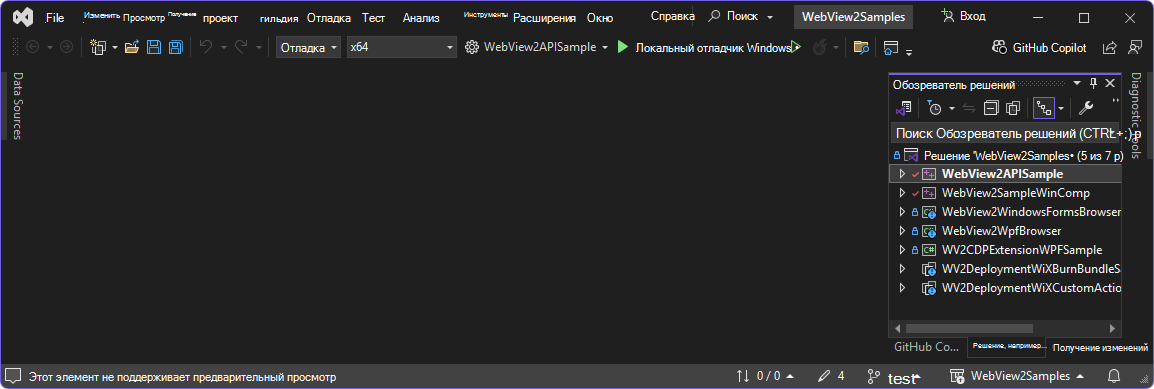
Task: Open the File menu
Action: [x=55, y=18]
